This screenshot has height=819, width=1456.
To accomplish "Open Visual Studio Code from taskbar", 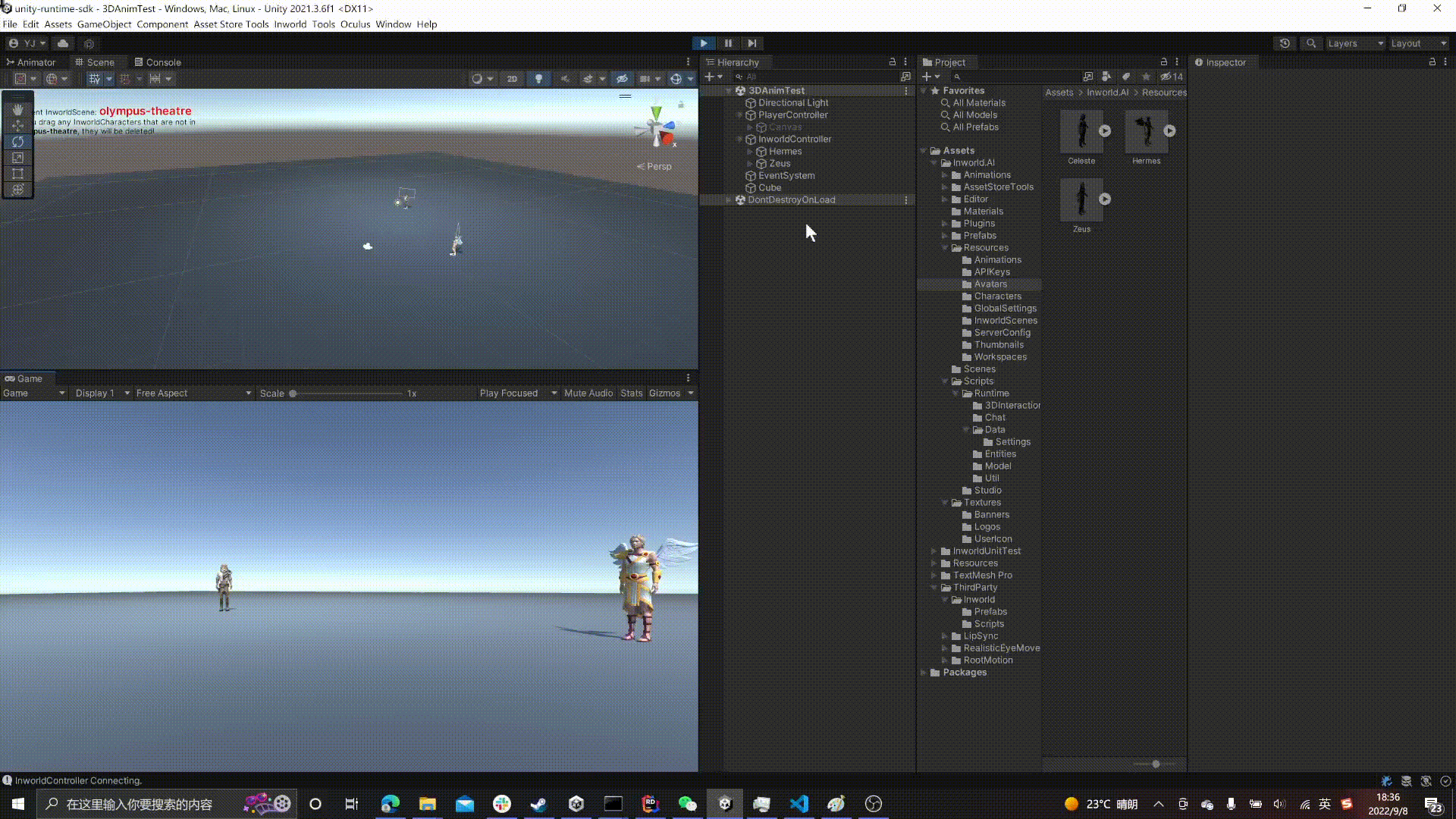I will 799,804.
